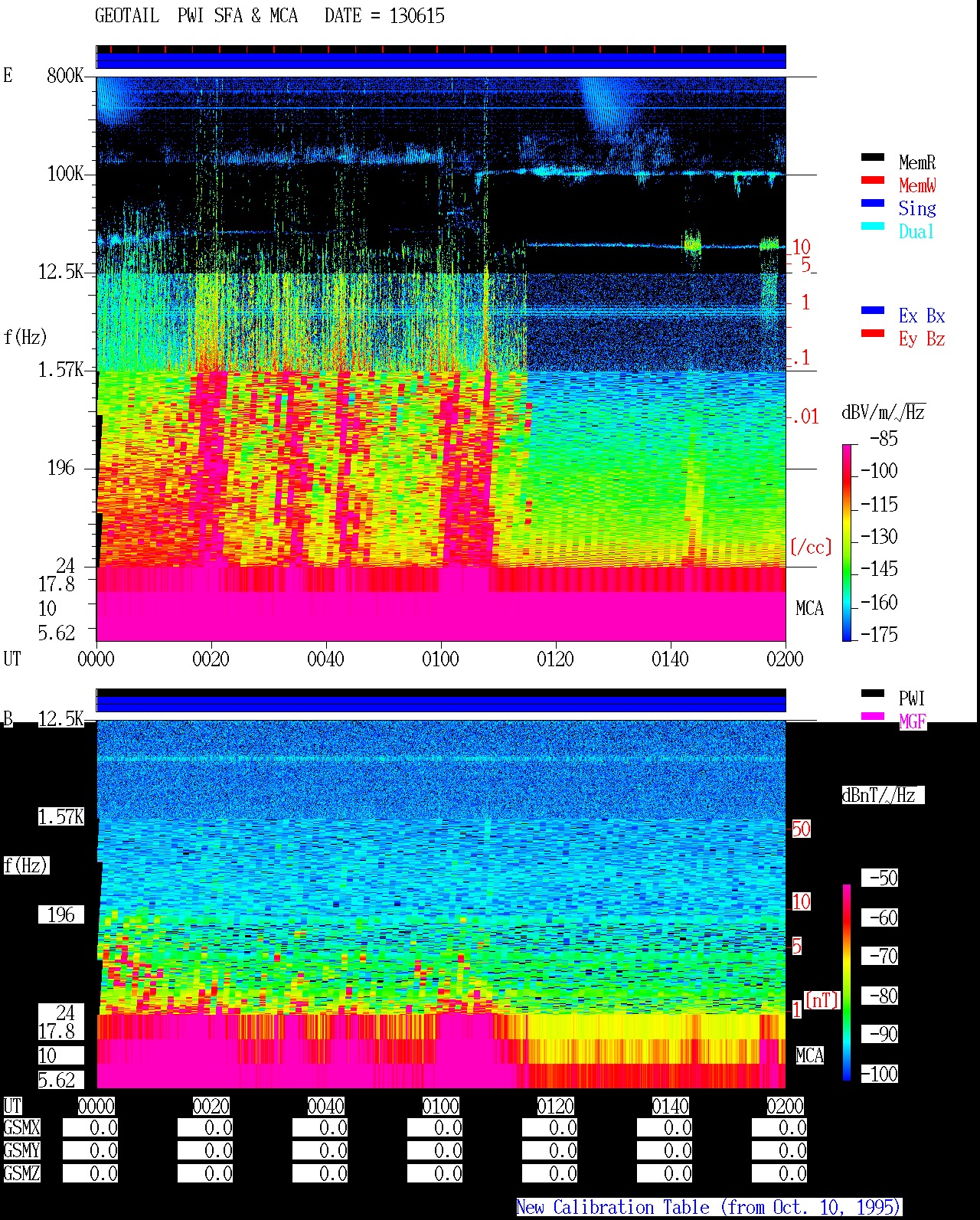This screenshot has width=980, height=1220.
Task: Click the MCA label beside B panel
Action: 809,1055
